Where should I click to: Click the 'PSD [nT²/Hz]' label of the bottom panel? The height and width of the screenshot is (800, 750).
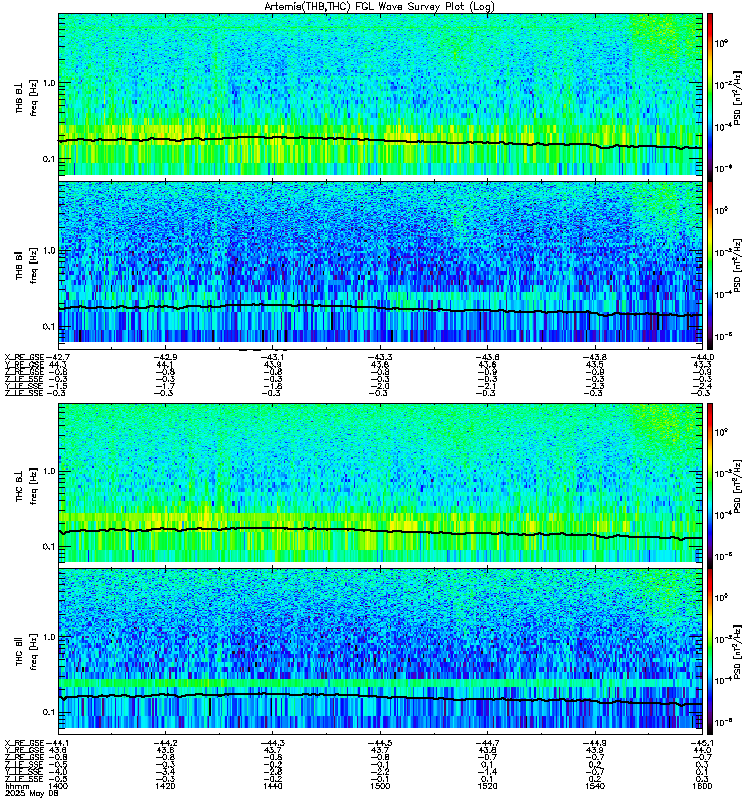click(737, 652)
